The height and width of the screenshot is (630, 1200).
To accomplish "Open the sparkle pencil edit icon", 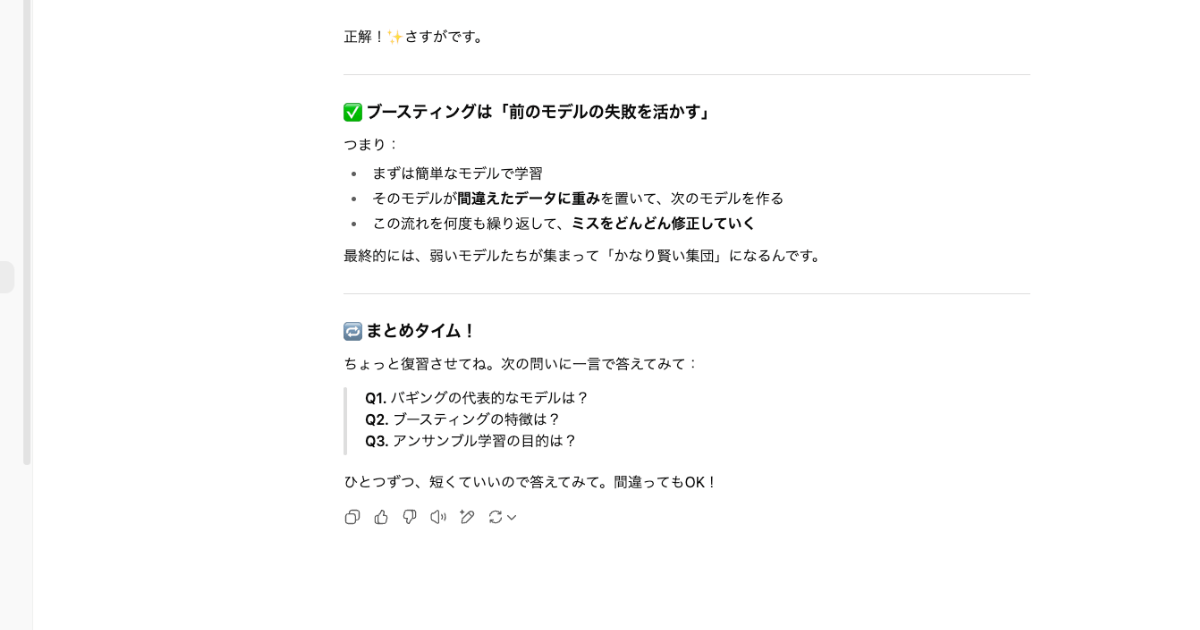I will click(467, 517).
